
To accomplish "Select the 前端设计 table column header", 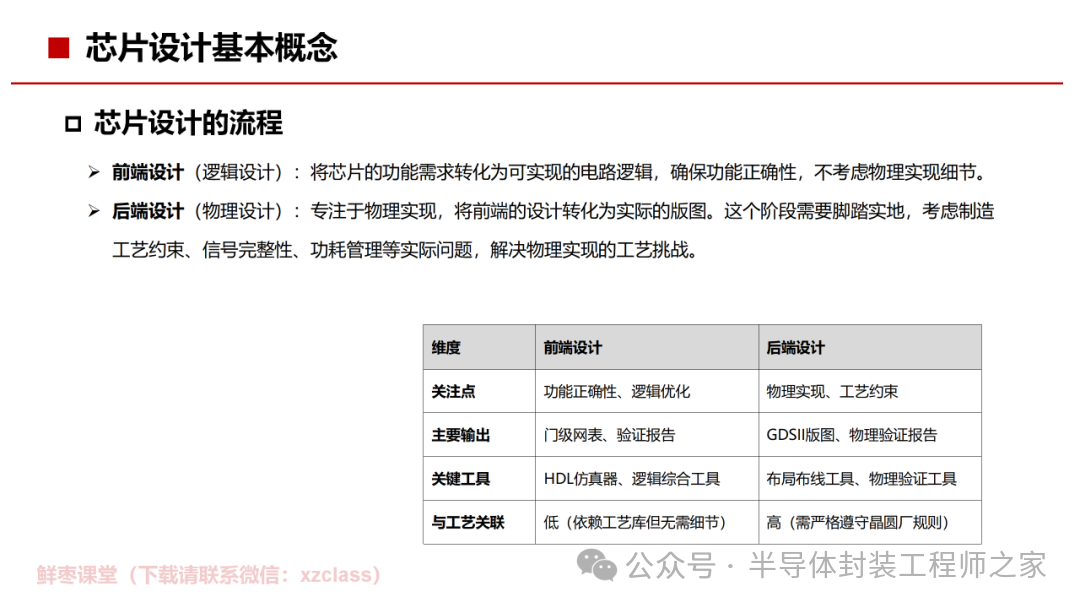I will click(573, 348).
